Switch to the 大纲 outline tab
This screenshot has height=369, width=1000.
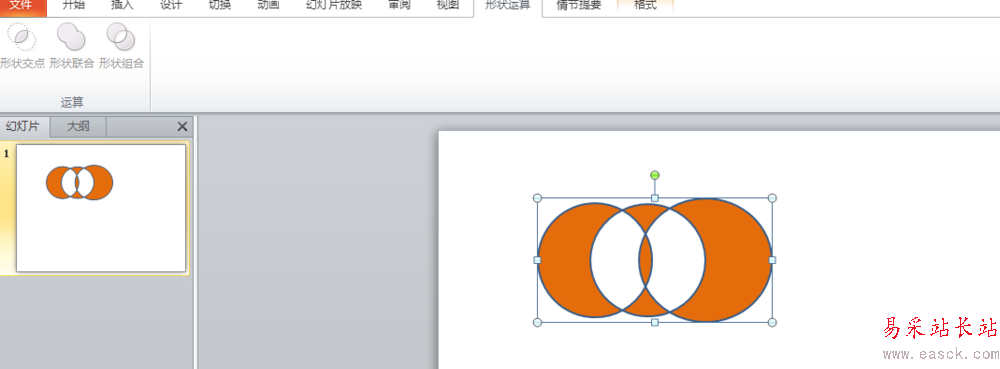coord(78,126)
